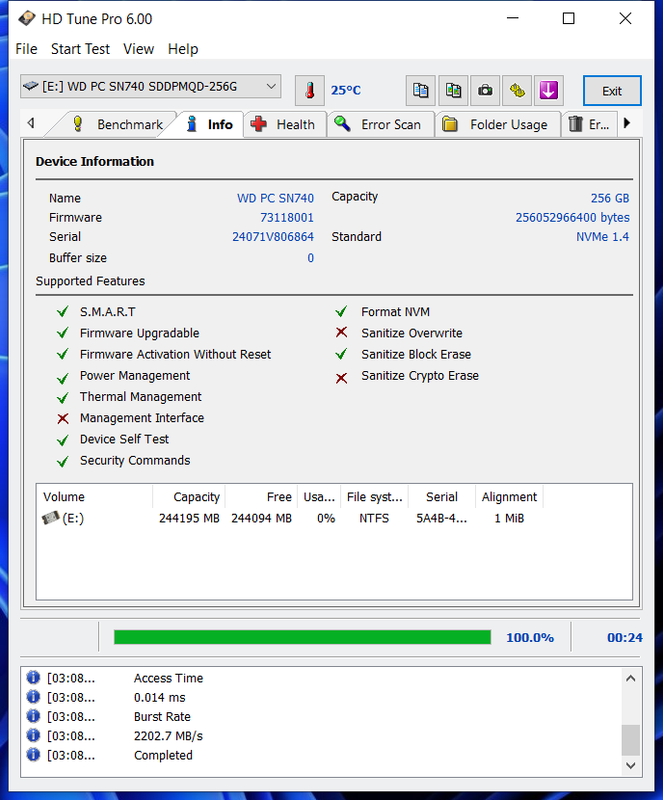
Task: Switch to the Error Scan tab
Action: [380, 124]
